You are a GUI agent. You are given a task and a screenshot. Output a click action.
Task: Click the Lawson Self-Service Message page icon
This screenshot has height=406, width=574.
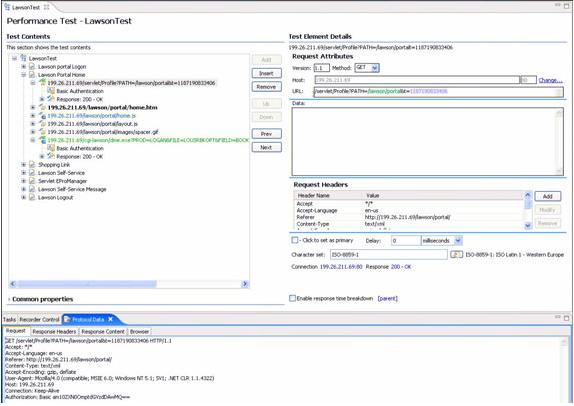[32, 189]
